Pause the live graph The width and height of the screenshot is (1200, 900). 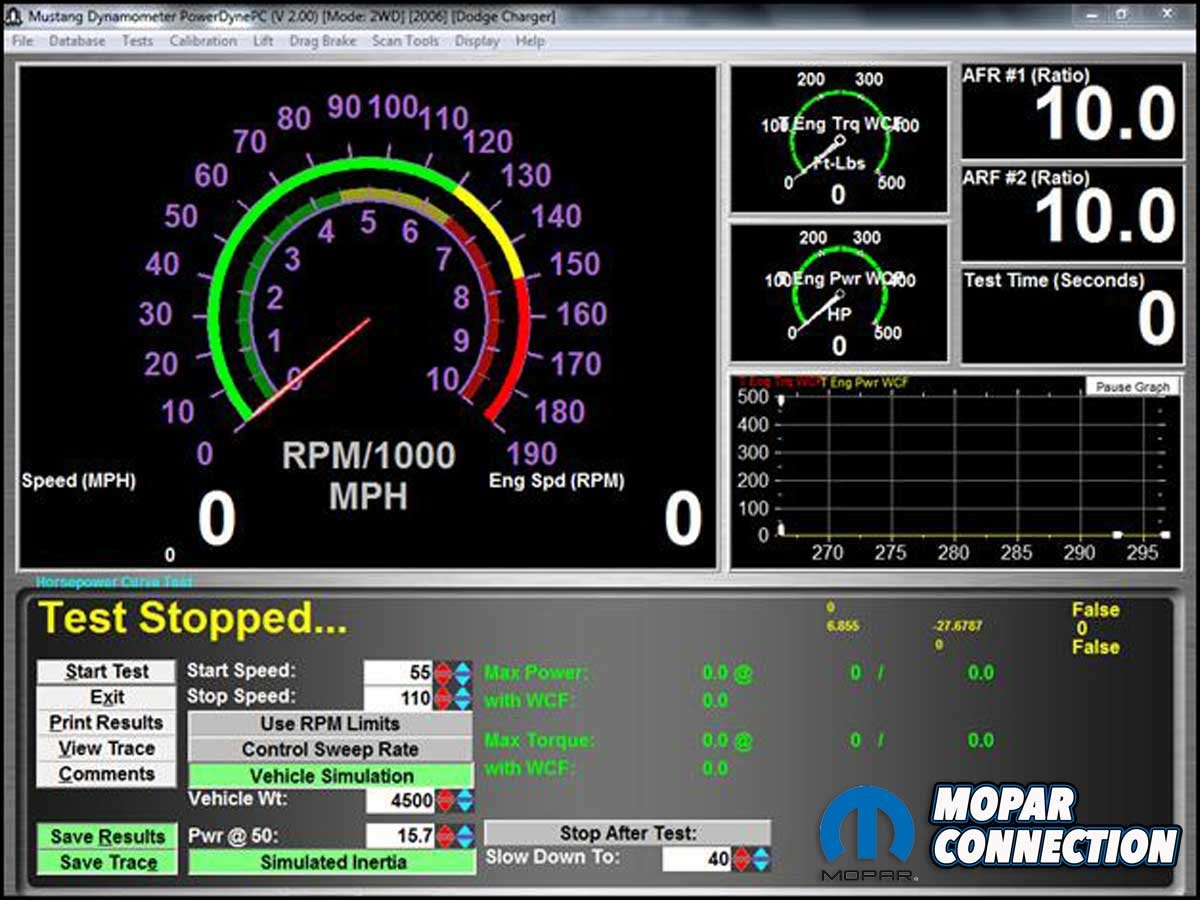(1132, 387)
